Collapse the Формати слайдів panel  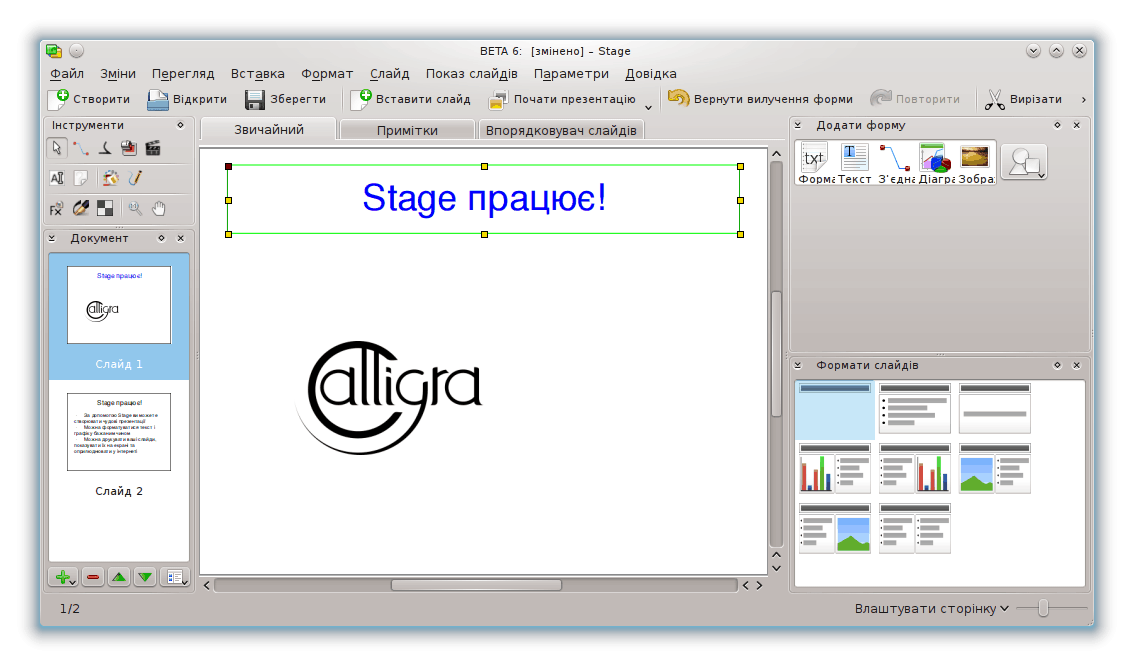[x=798, y=365]
